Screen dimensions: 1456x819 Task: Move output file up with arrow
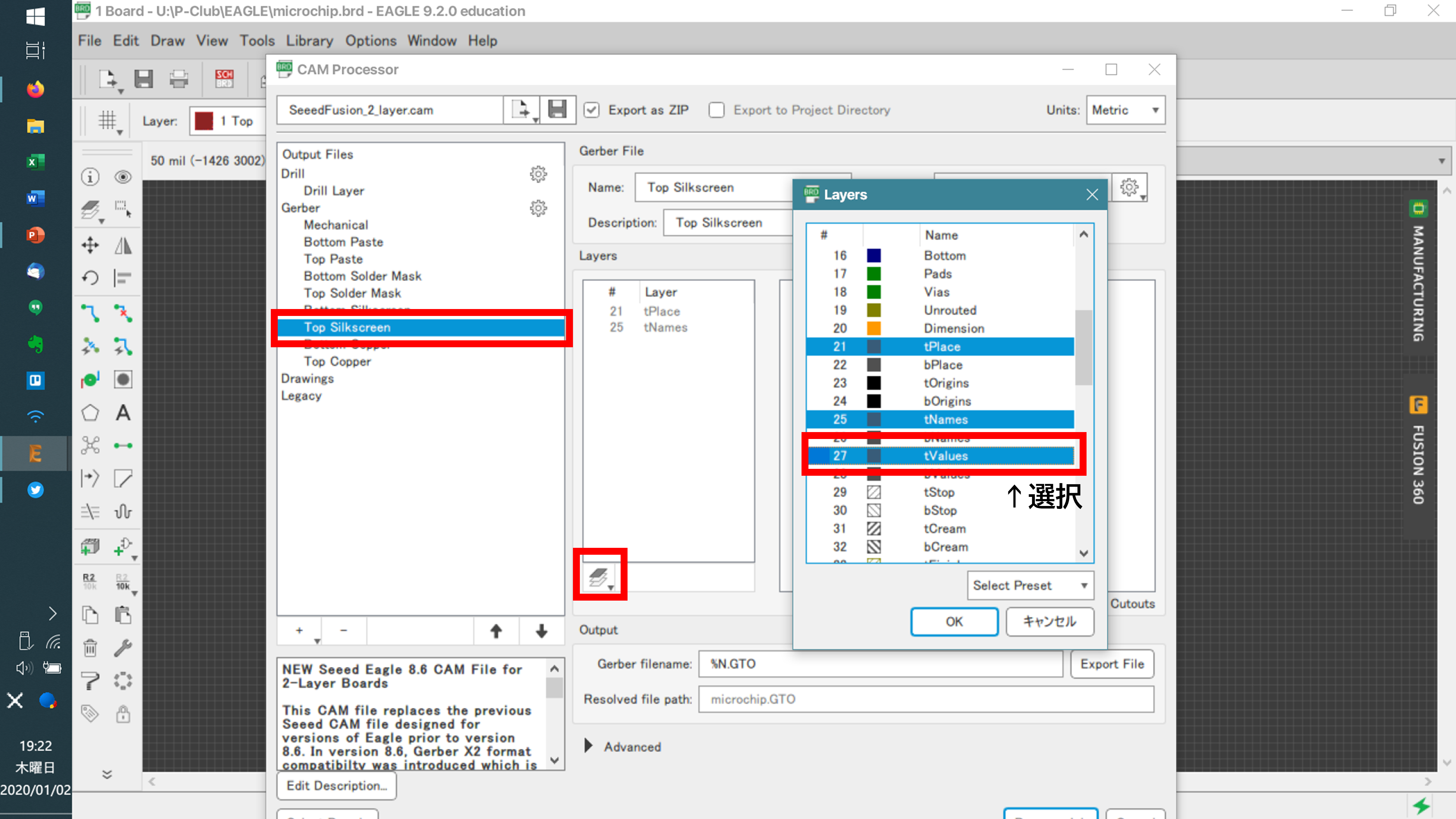(496, 631)
